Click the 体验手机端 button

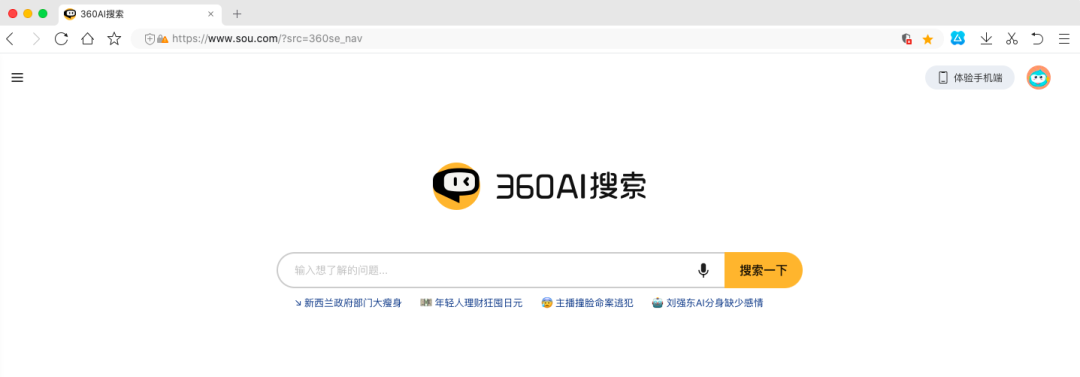(970, 78)
